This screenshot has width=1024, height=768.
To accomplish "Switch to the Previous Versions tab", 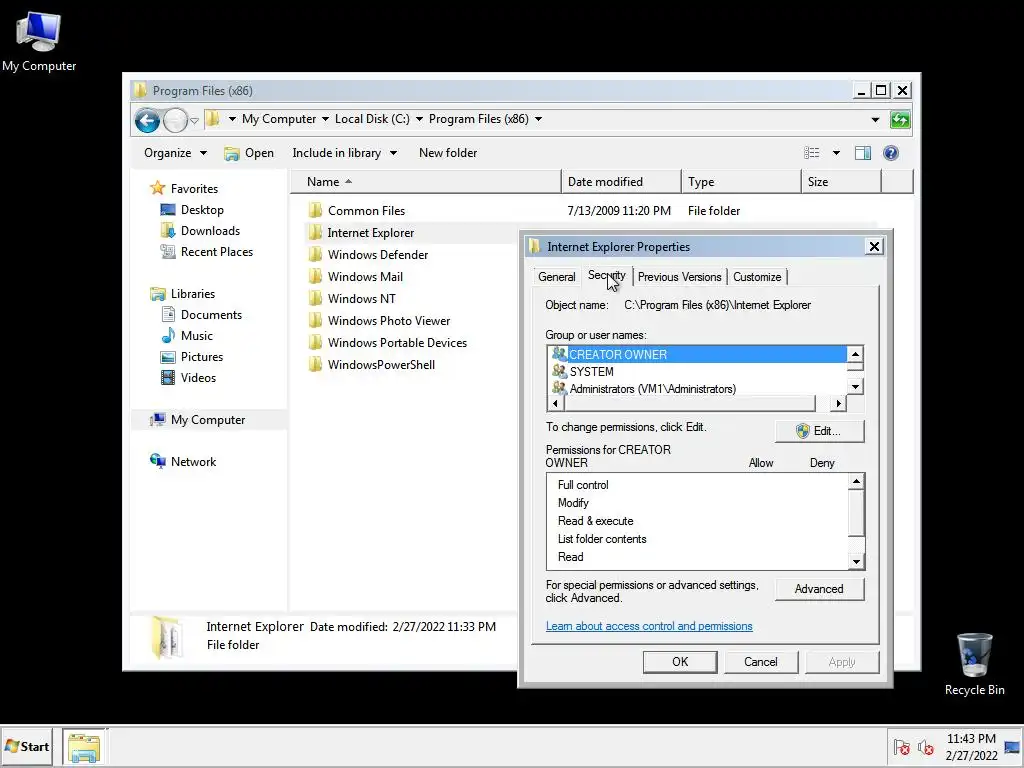I will coord(679,277).
